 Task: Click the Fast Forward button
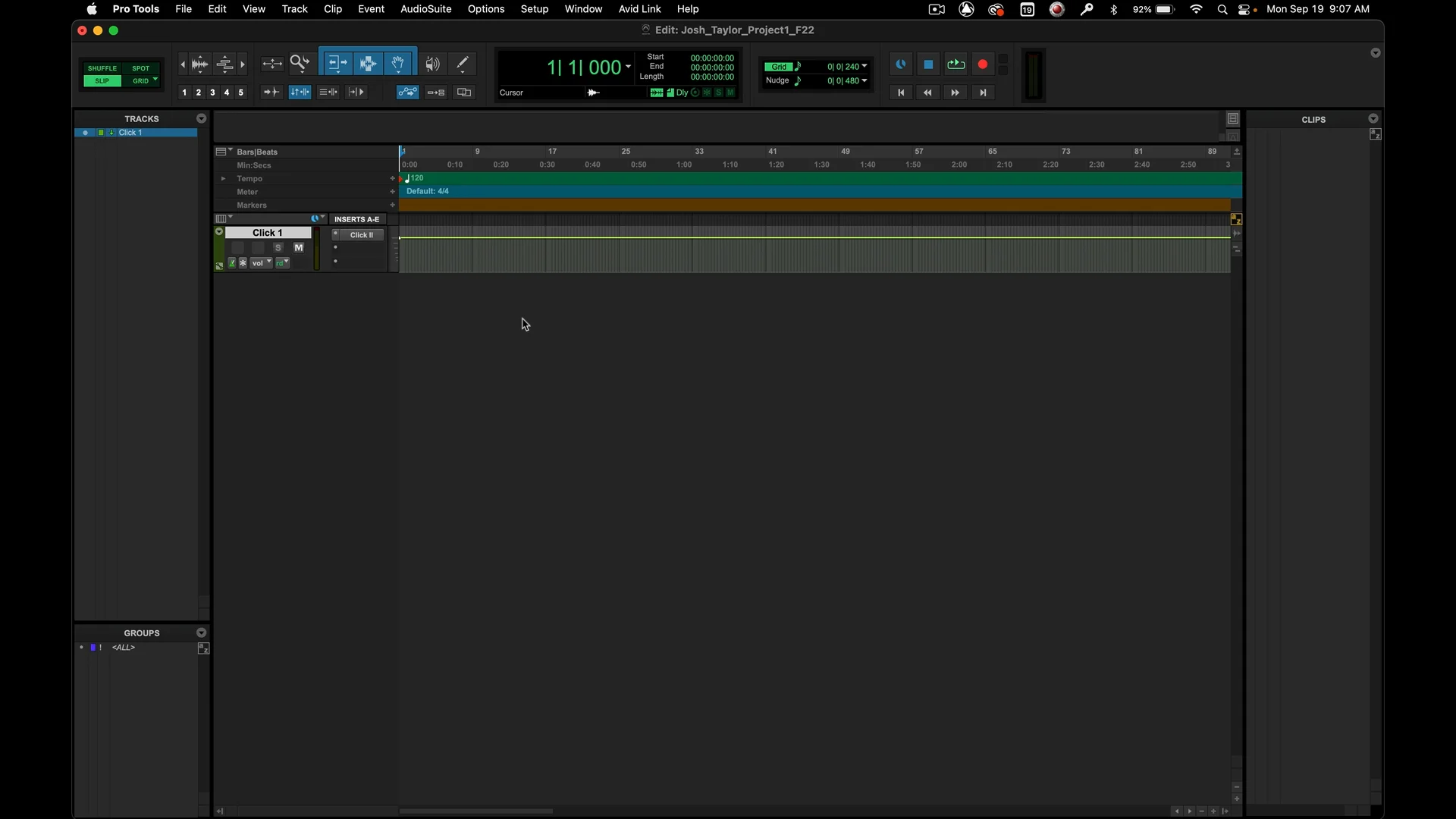pyautogui.click(x=955, y=93)
